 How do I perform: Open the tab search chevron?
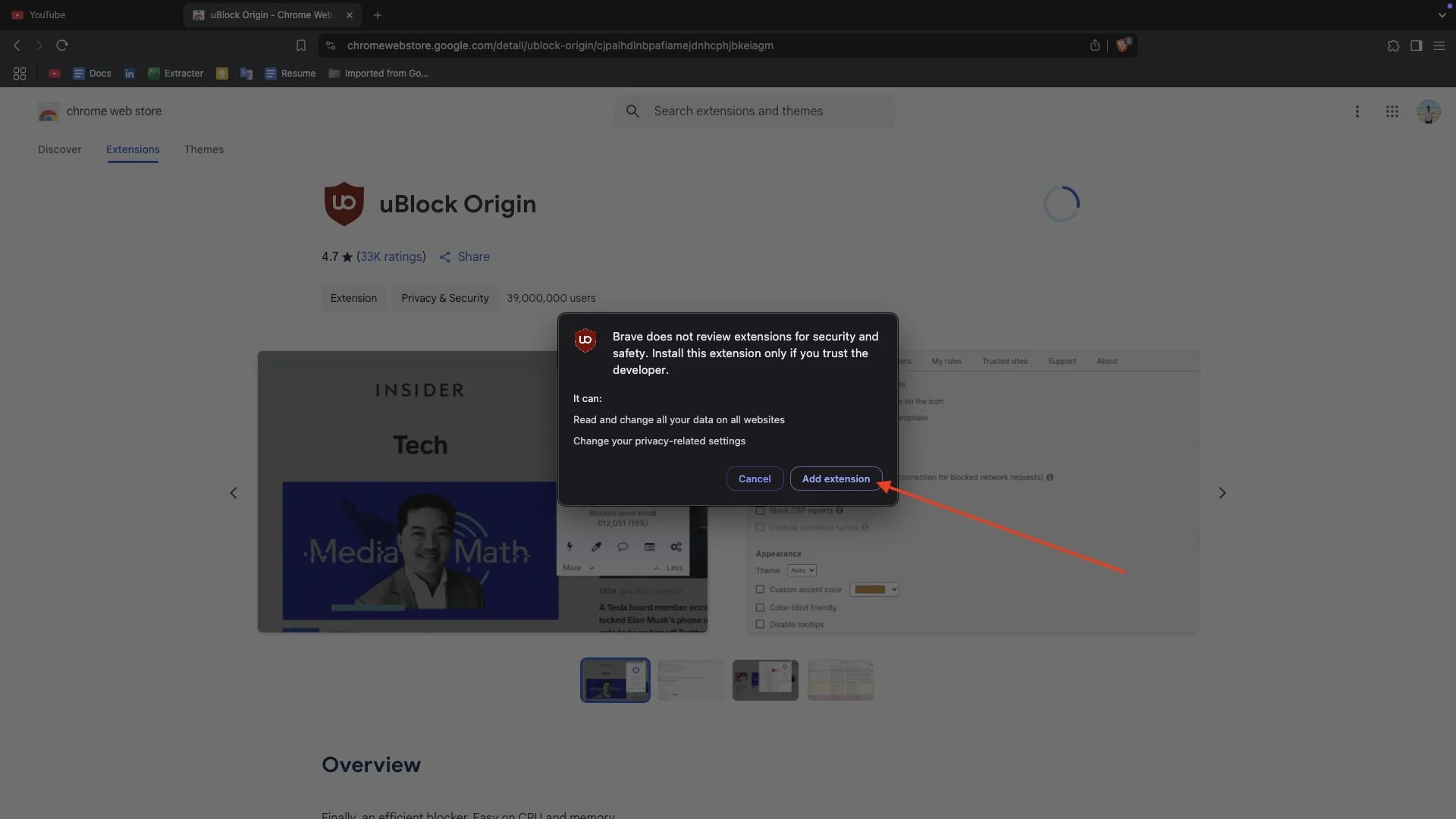click(x=1442, y=15)
